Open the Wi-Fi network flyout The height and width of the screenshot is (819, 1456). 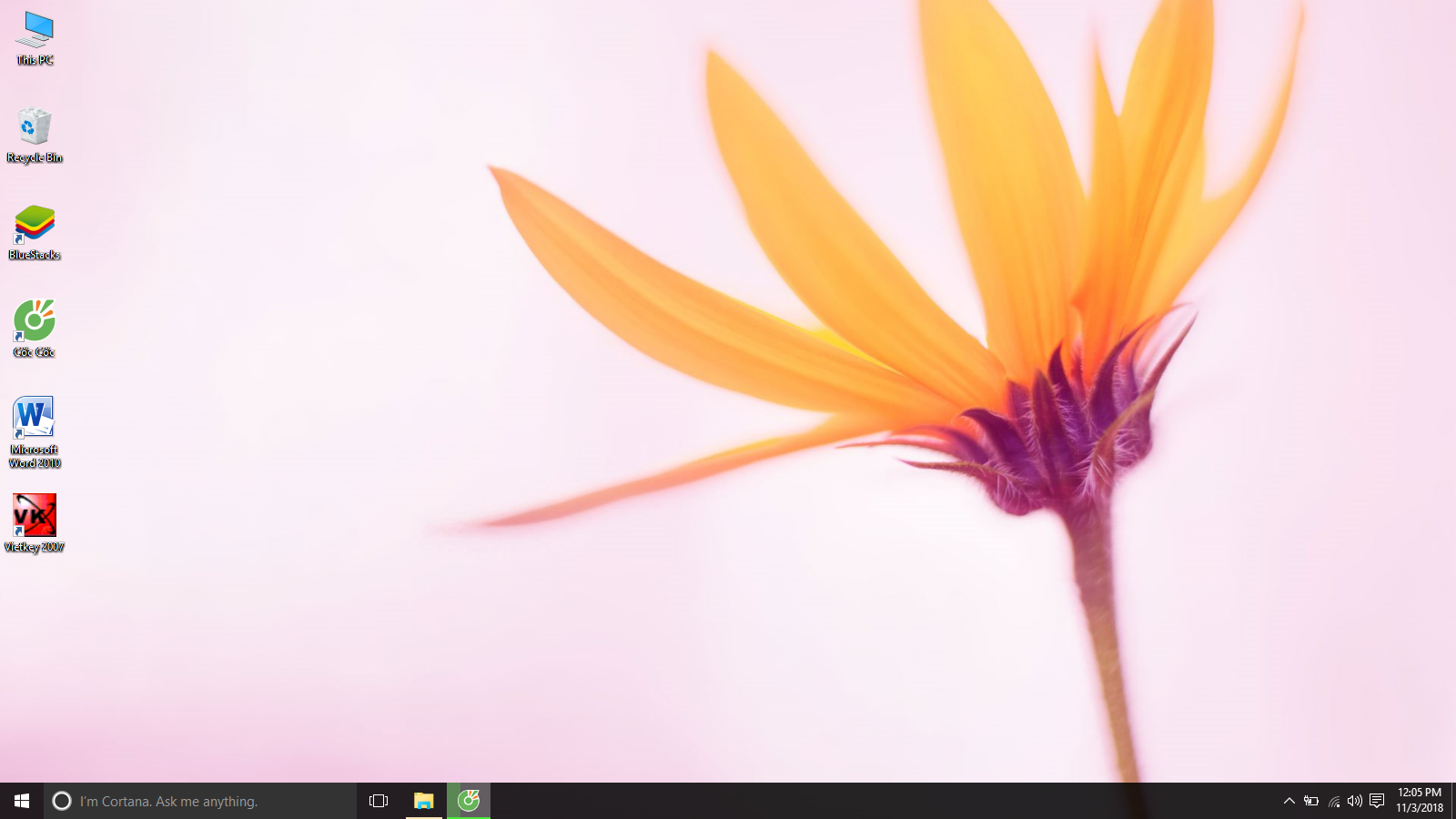(1334, 801)
